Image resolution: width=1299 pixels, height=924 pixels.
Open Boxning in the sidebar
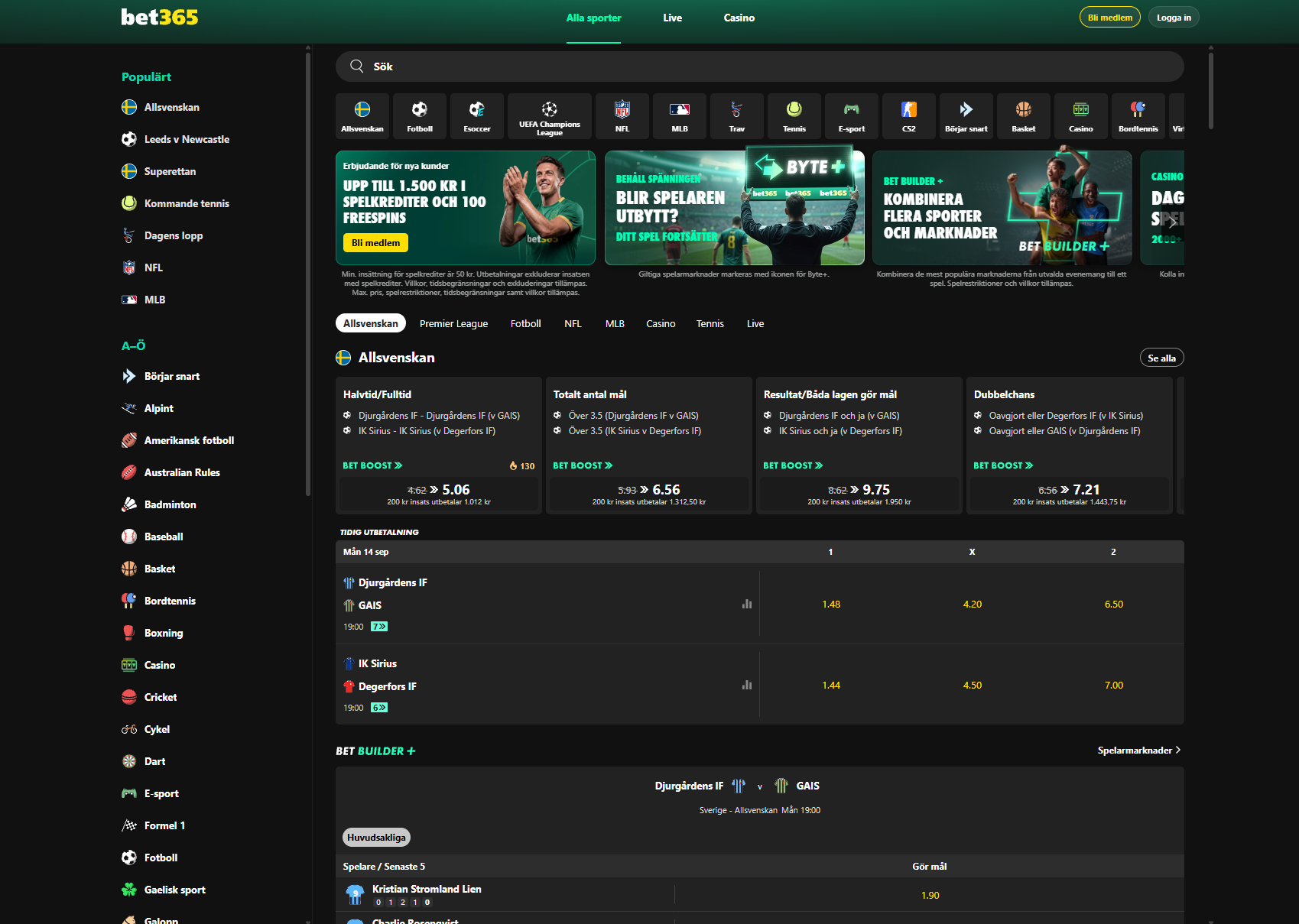pyautogui.click(x=164, y=633)
